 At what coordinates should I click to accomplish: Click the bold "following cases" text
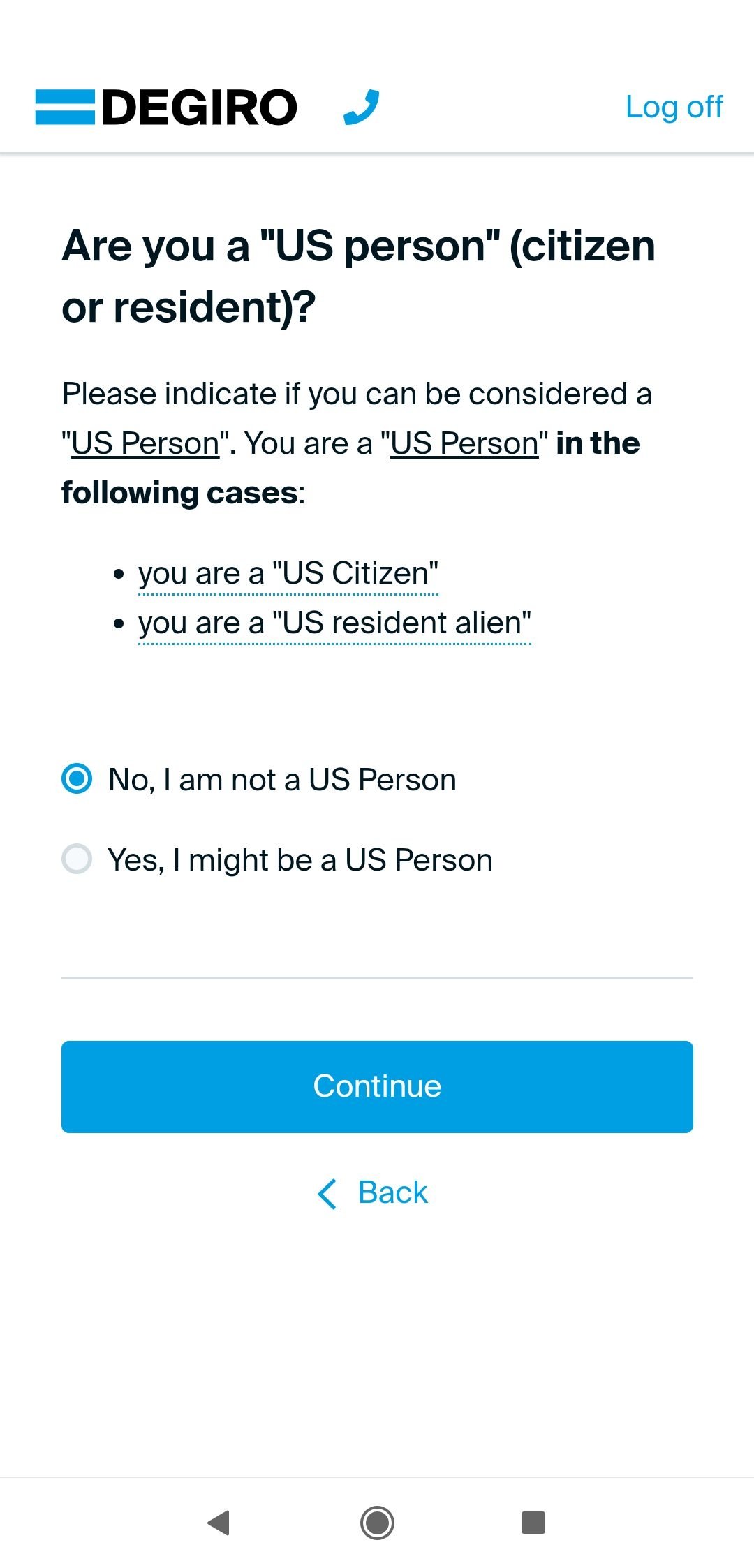coord(179,493)
